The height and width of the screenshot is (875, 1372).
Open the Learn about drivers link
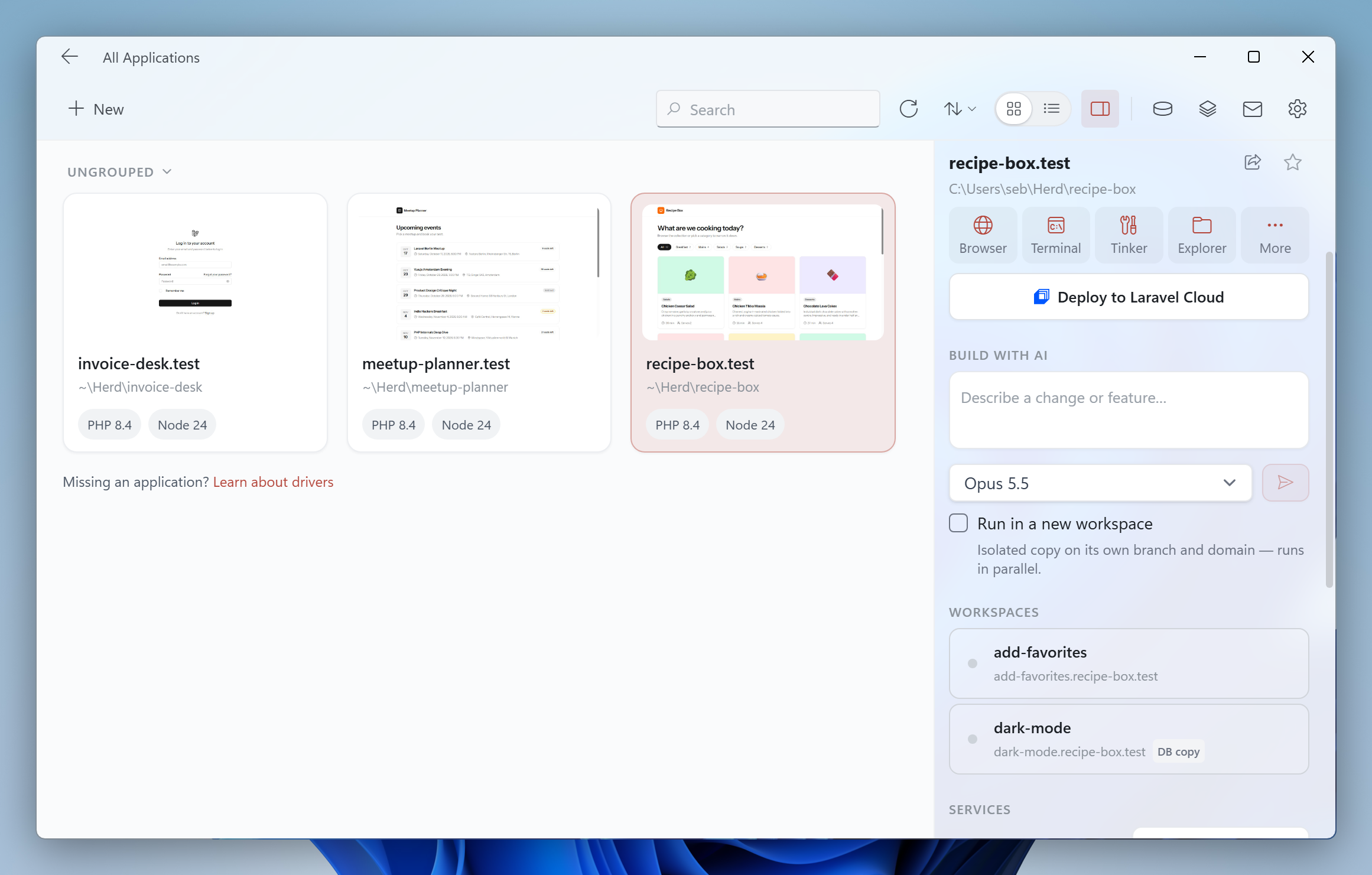[x=273, y=482]
